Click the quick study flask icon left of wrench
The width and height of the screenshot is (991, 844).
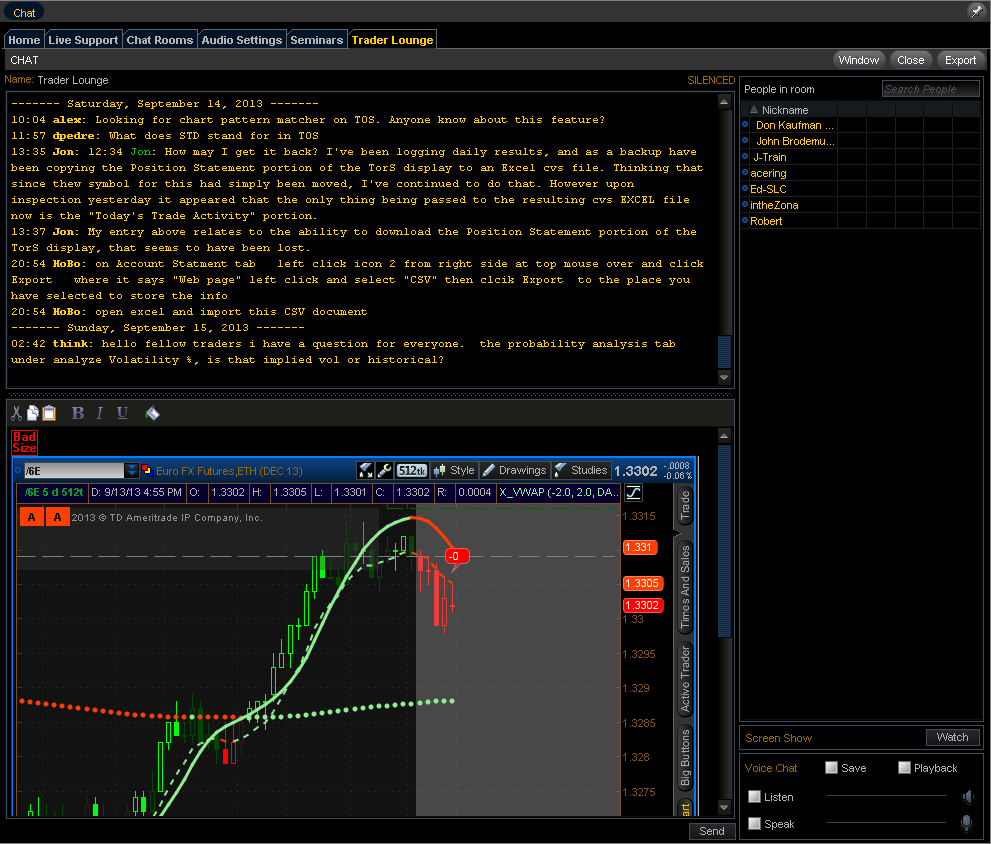tap(365, 470)
